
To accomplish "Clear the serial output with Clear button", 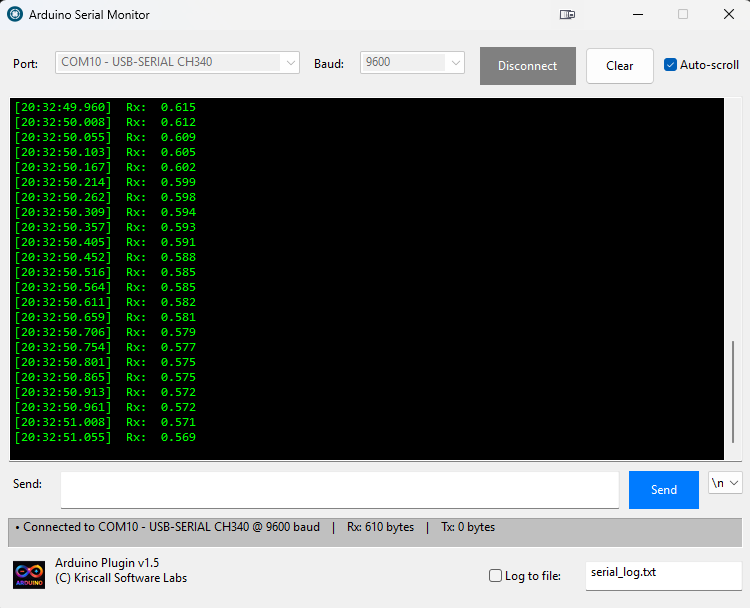I will coord(619,66).
